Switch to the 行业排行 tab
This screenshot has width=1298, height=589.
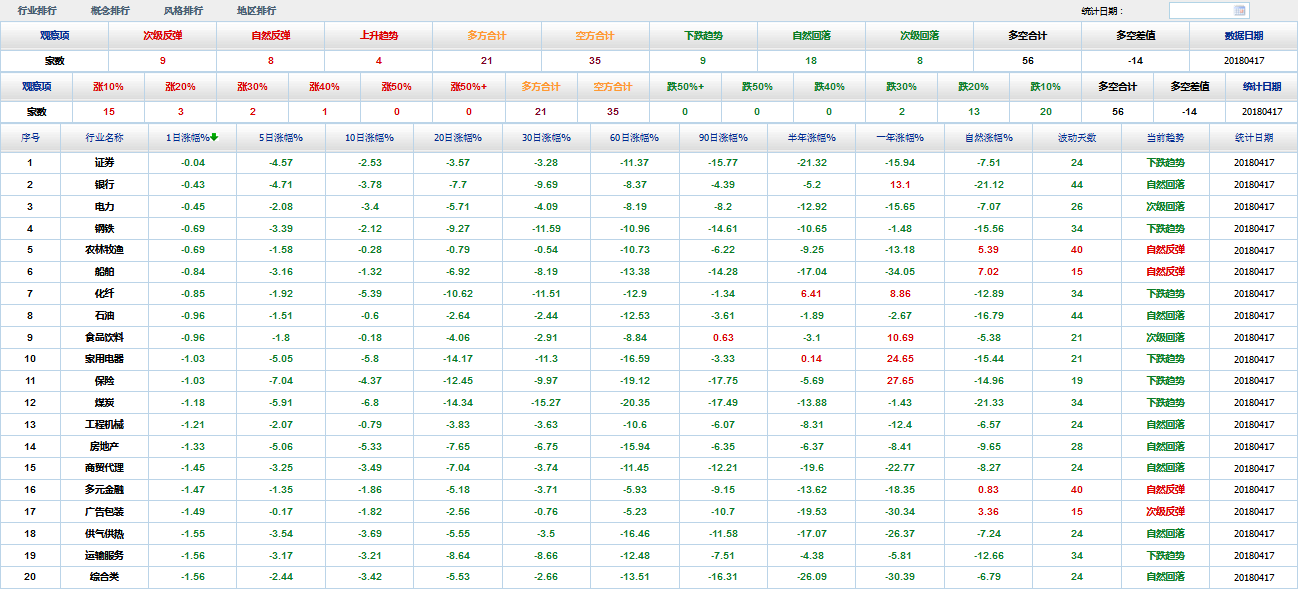37,11
